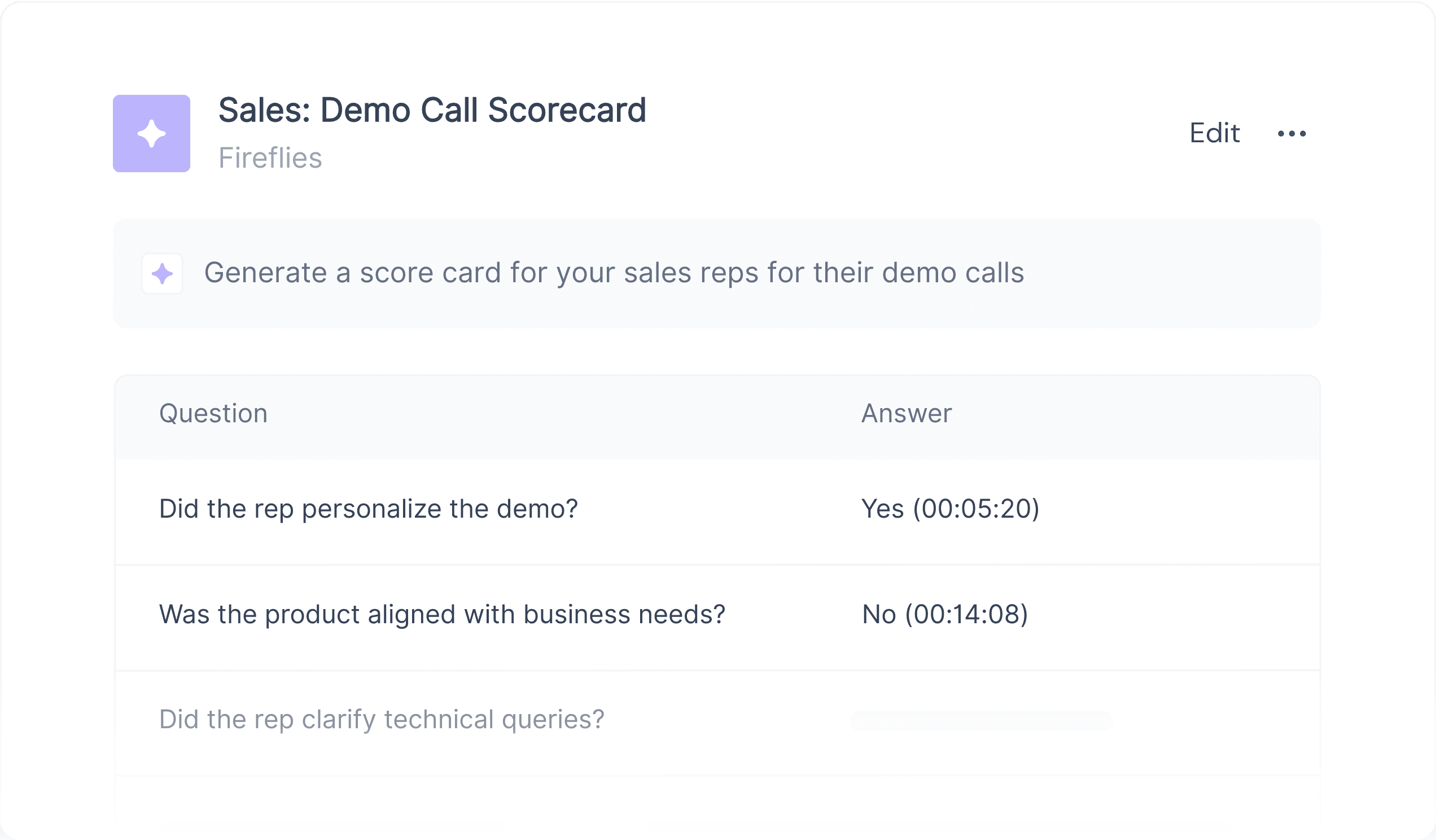Click the 00:14:08 timestamp
This screenshot has height=840, width=1436.
pyautogui.click(x=966, y=614)
